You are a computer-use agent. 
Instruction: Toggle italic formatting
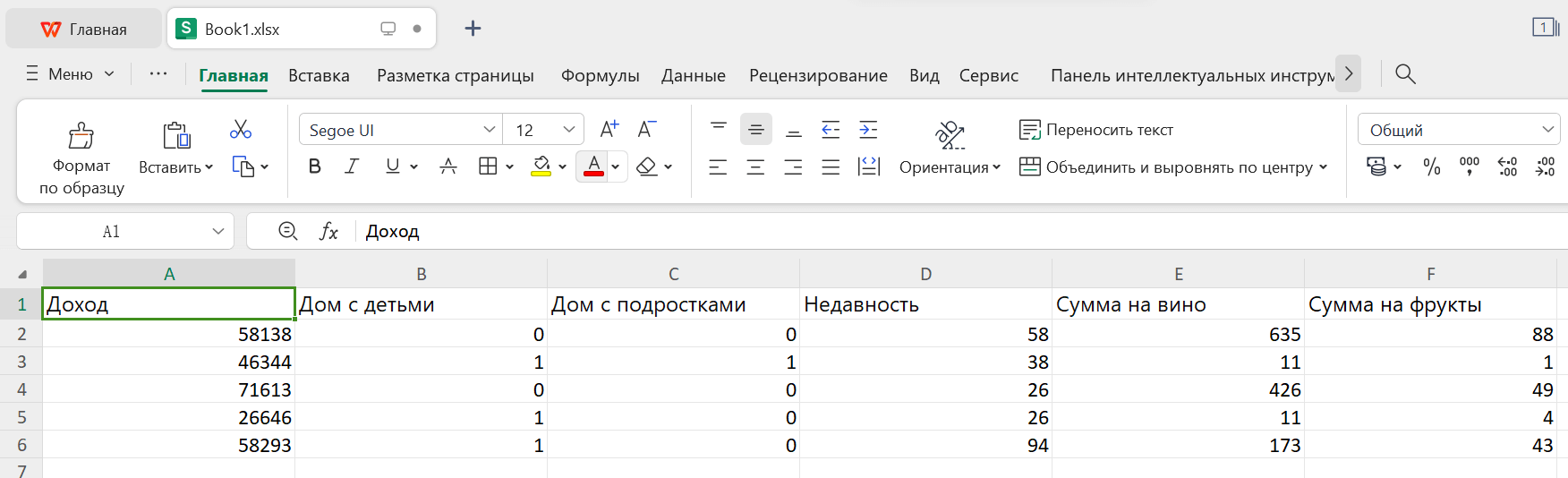353,166
